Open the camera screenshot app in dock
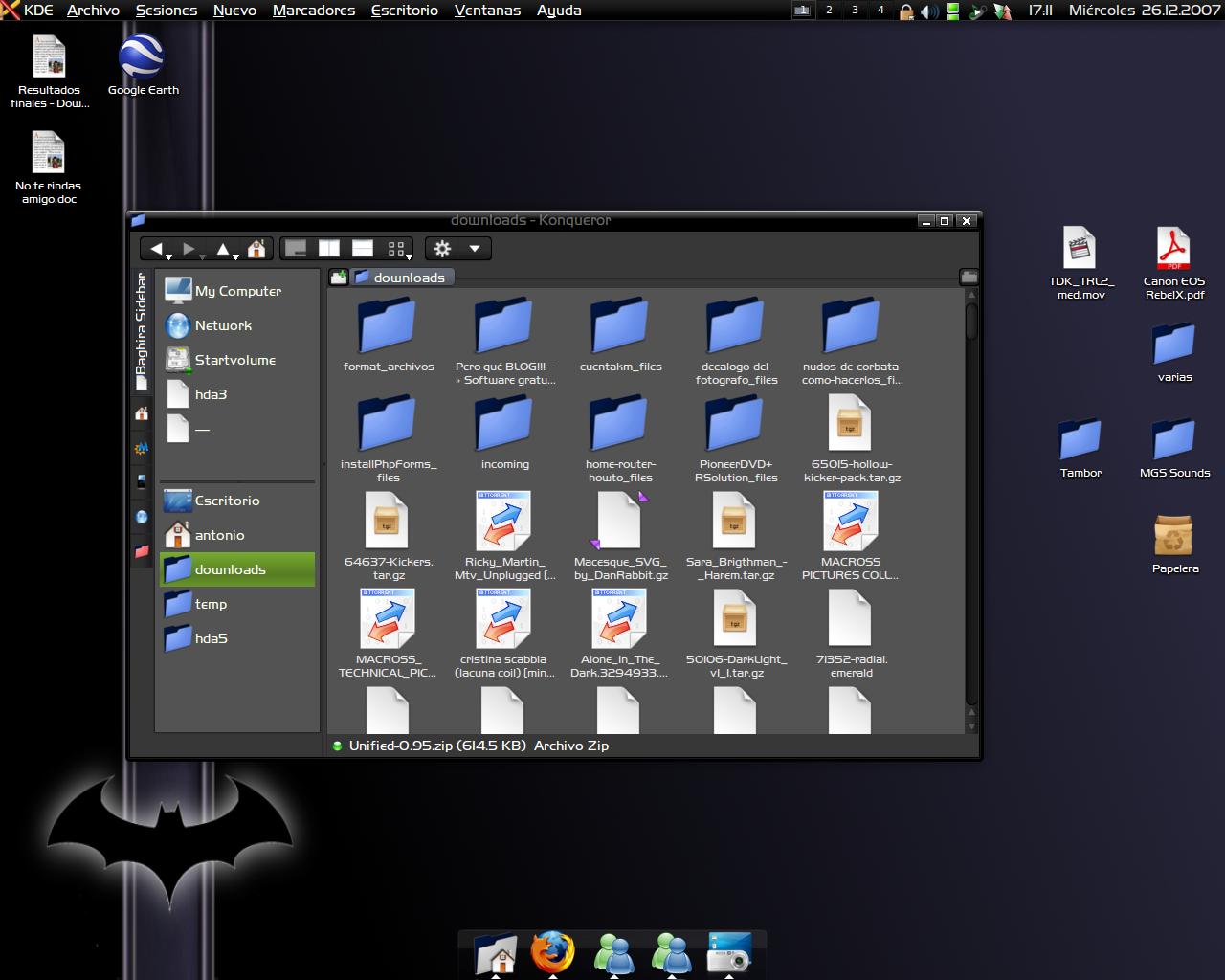 click(729, 953)
